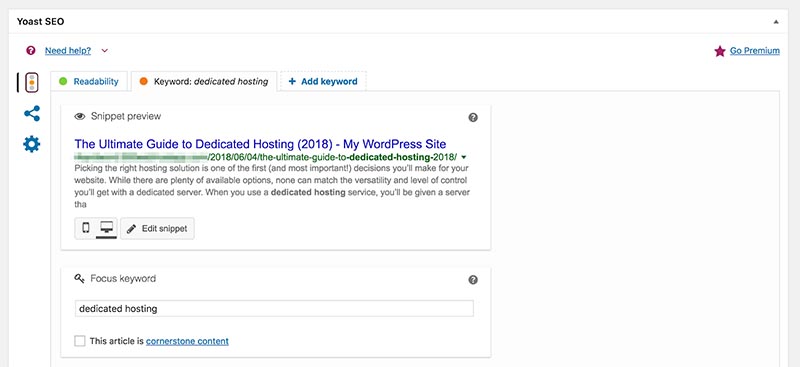Click the green snippet URL slug
Image resolution: width=800 pixels, height=367 pixels.
(333, 157)
